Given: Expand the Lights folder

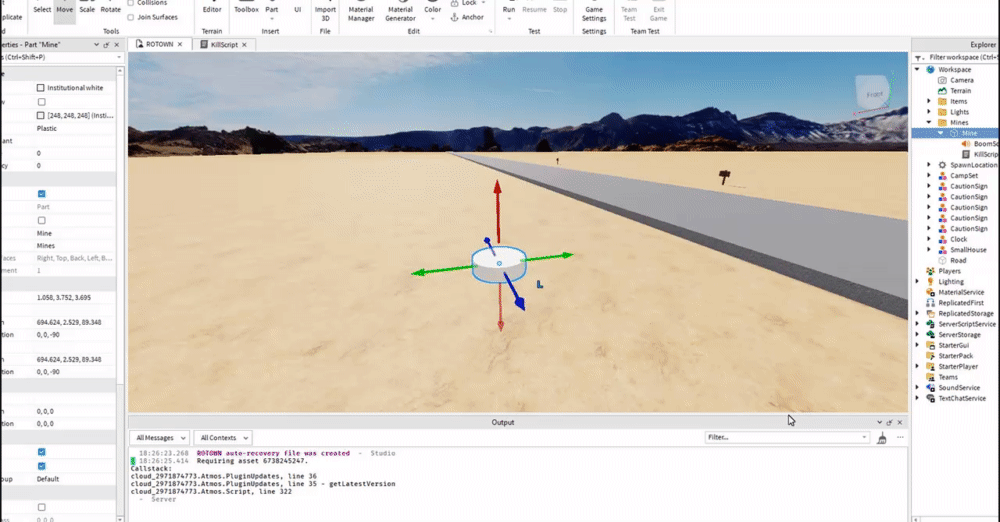Looking at the screenshot, I should pos(929,112).
